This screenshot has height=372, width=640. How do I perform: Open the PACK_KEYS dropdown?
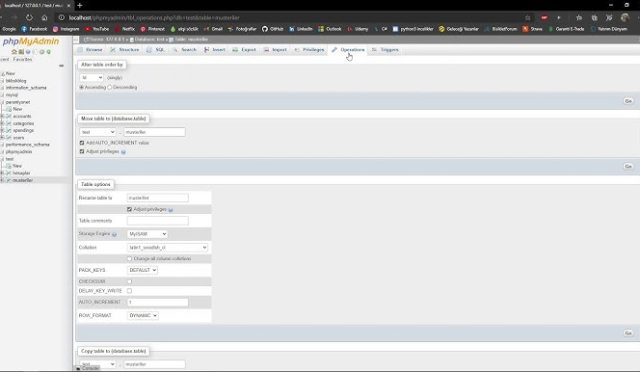[x=142, y=270]
